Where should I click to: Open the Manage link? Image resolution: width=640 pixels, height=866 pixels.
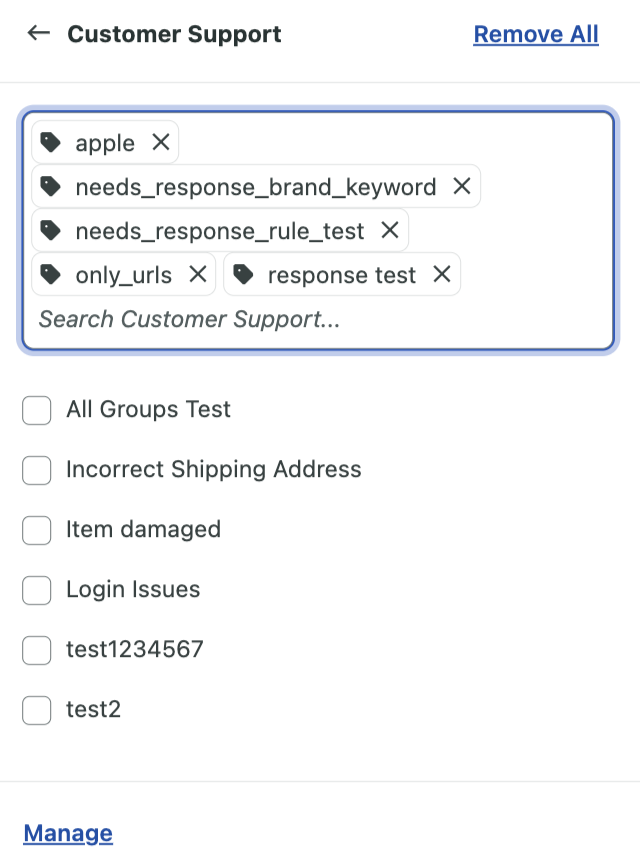(x=68, y=833)
